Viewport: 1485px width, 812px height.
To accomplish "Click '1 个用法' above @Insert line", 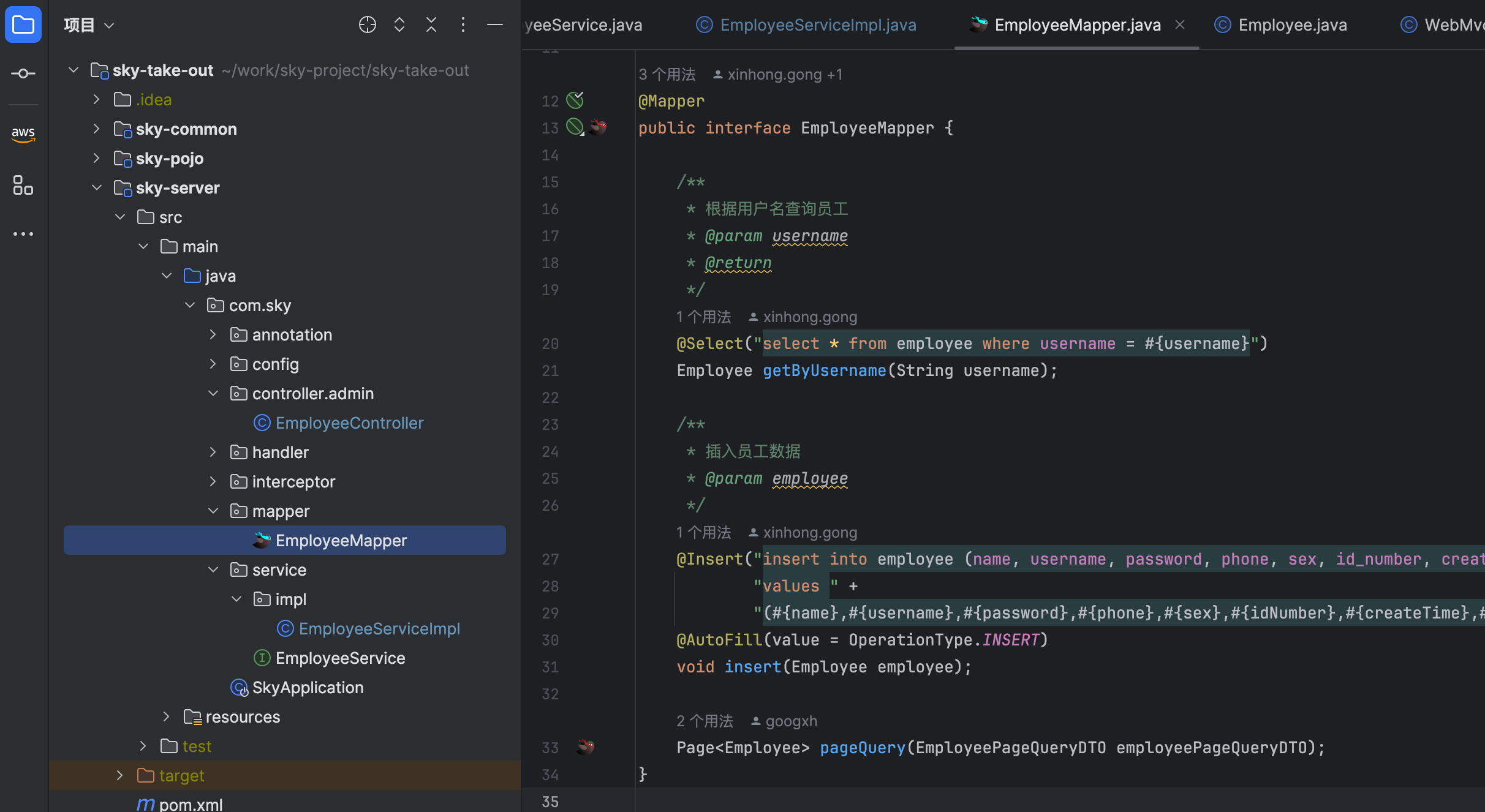I will tap(704, 532).
